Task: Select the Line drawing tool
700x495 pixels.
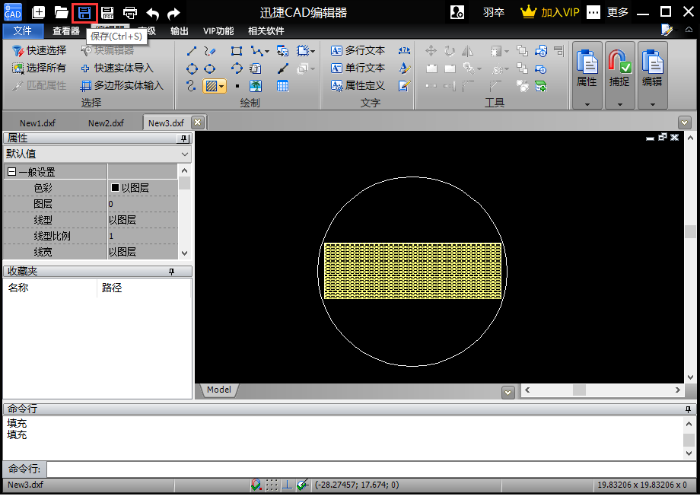Action: pos(192,51)
